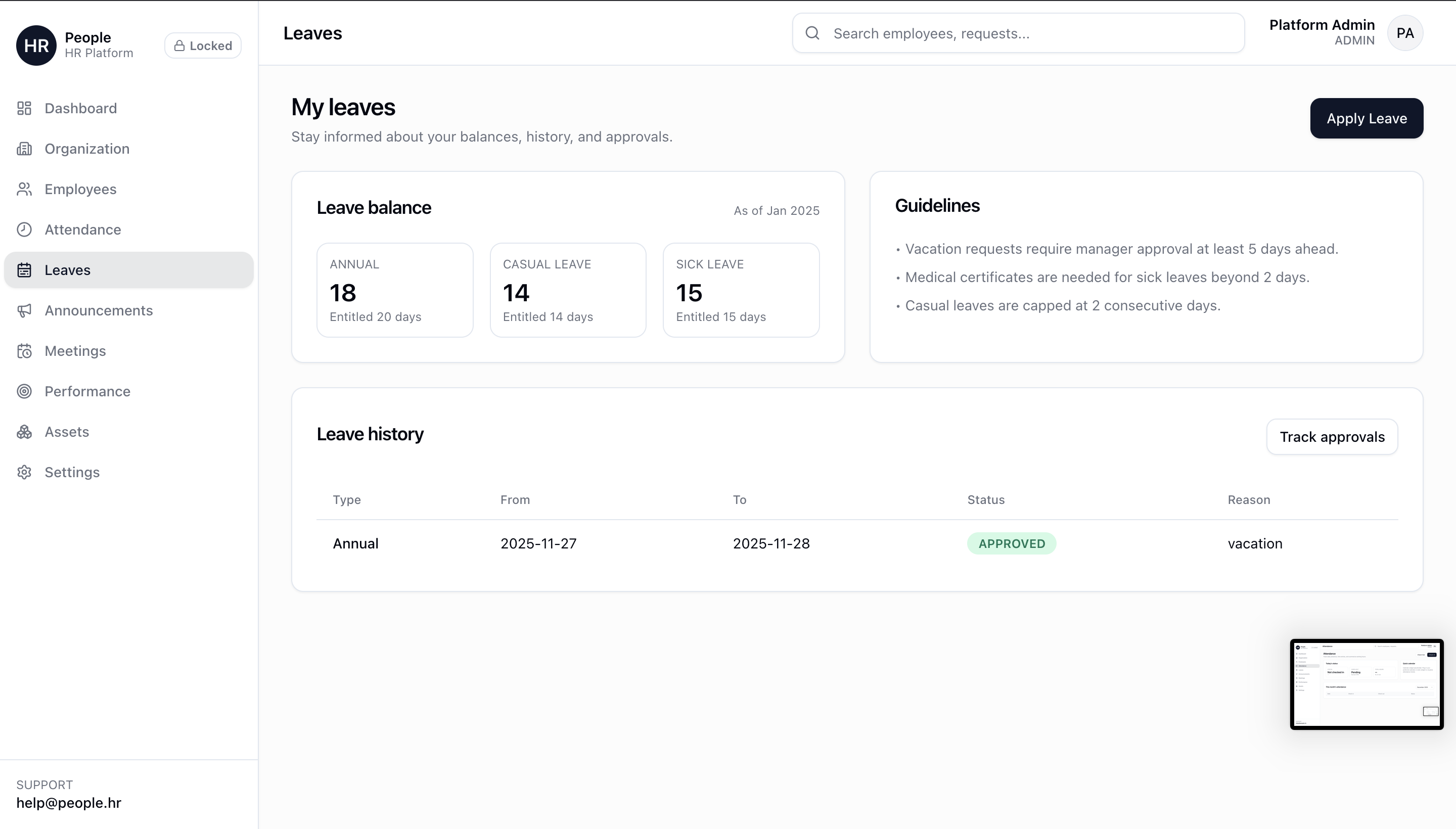Image resolution: width=1456 pixels, height=829 pixels.
Task: Open the floating screen preview thumbnail
Action: coord(1366,684)
